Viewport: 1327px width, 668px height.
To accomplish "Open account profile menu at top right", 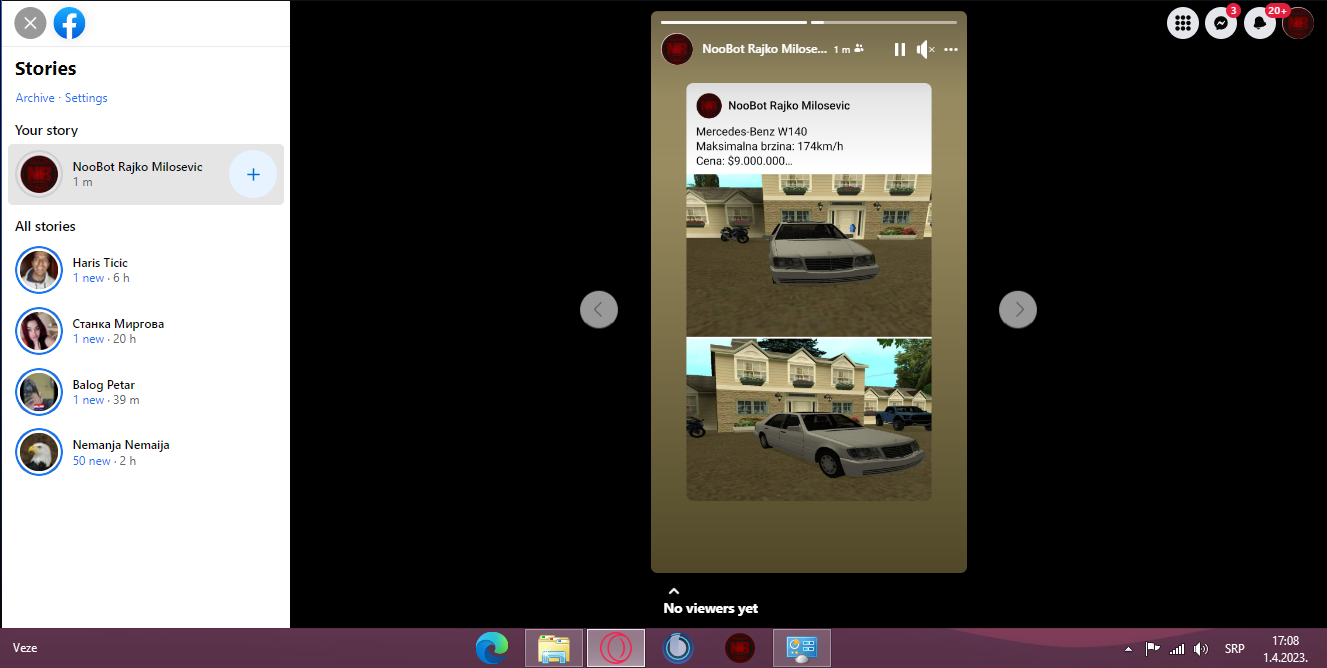I will coord(1298,23).
